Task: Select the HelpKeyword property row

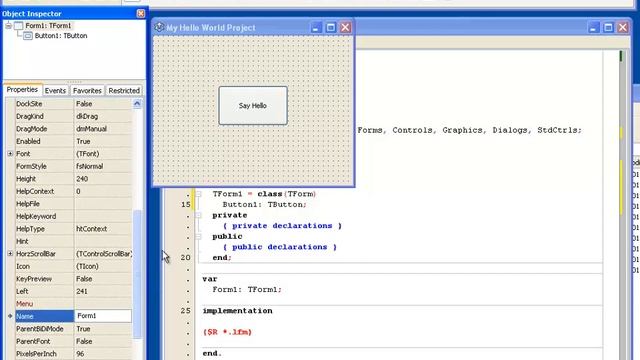Action: [73, 216]
